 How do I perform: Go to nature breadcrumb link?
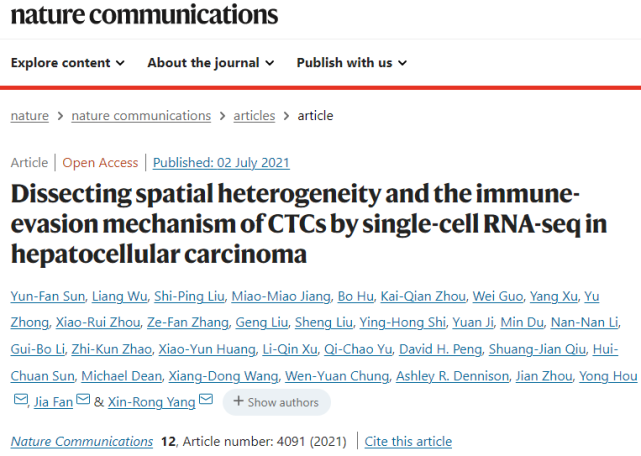click(x=30, y=115)
